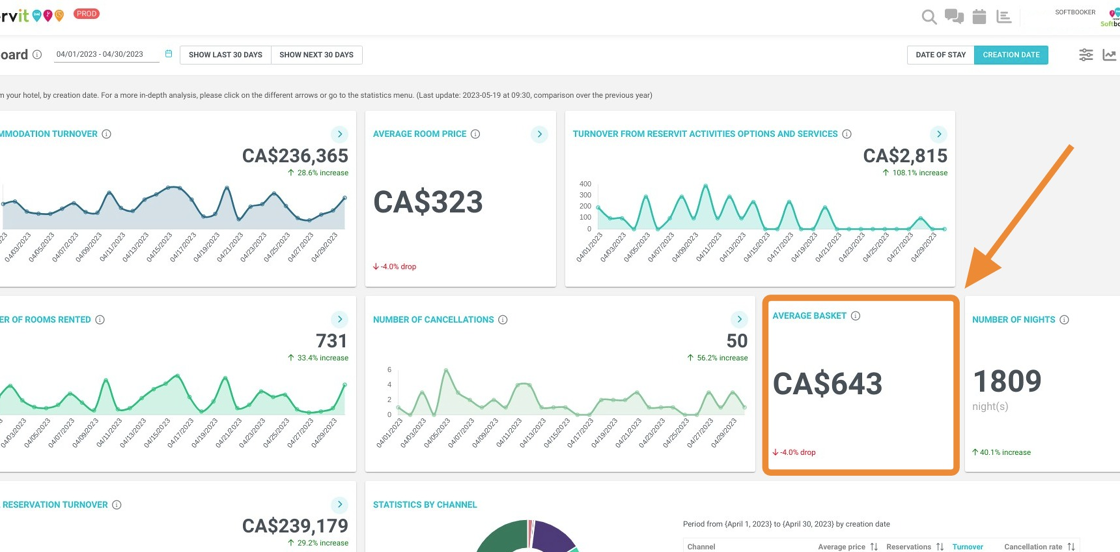This screenshot has width=1120, height=552.
Task: Select the Creation Date toggle
Action: click(1011, 55)
